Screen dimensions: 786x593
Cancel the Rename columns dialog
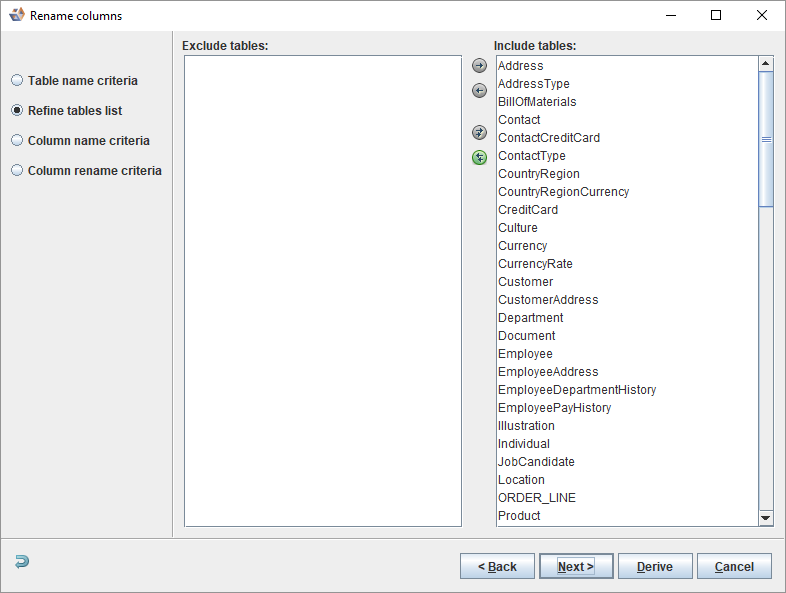point(734,566)
